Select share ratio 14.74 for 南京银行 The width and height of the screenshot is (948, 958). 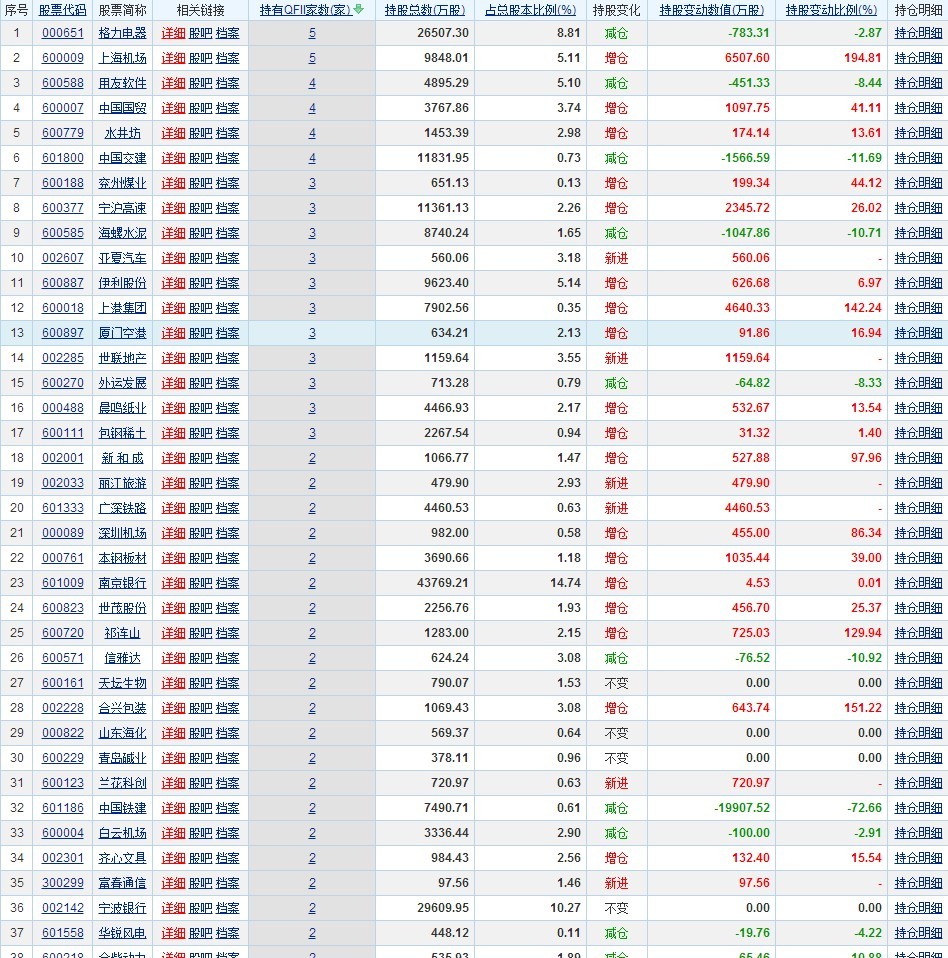565,583
